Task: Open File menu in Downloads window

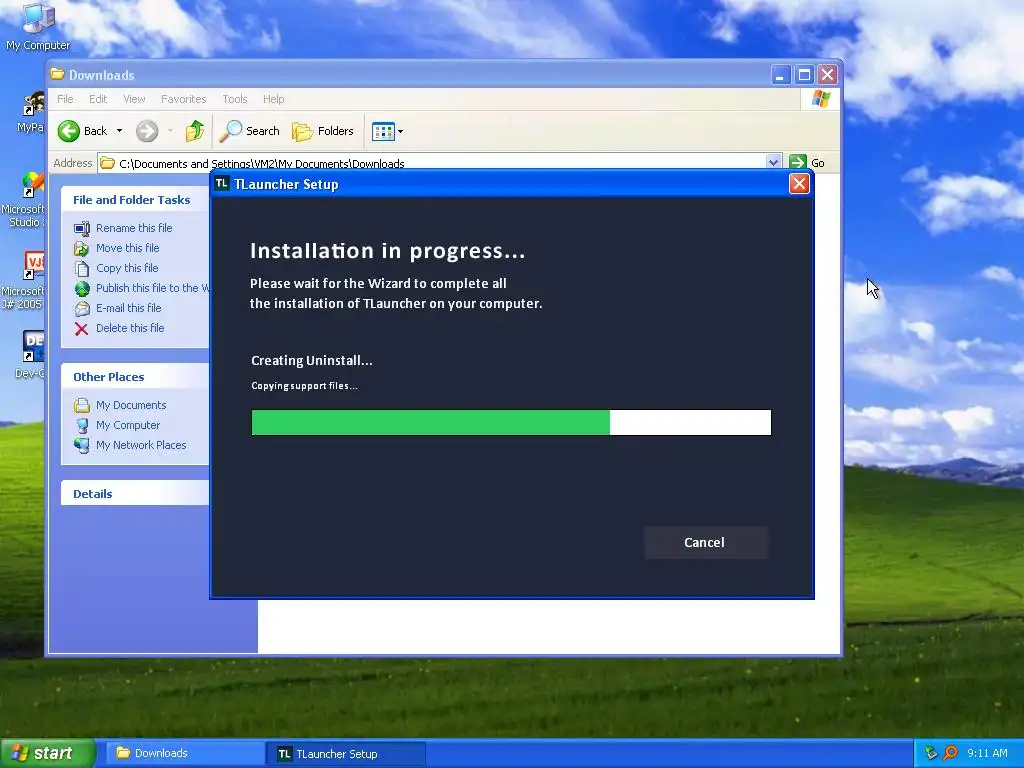Action: [65, 99]
